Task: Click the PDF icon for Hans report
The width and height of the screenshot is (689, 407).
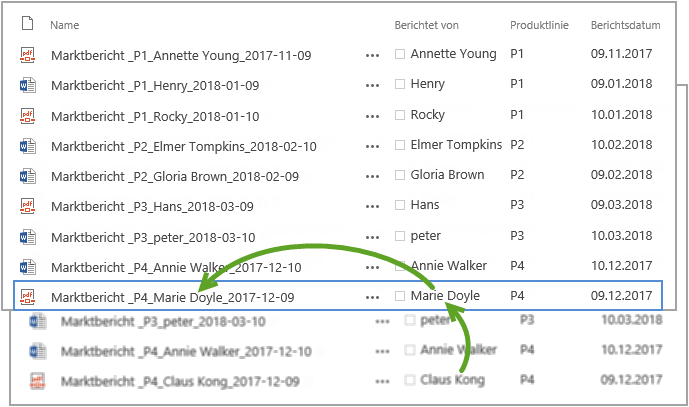Action: click(x=28, y=206)
